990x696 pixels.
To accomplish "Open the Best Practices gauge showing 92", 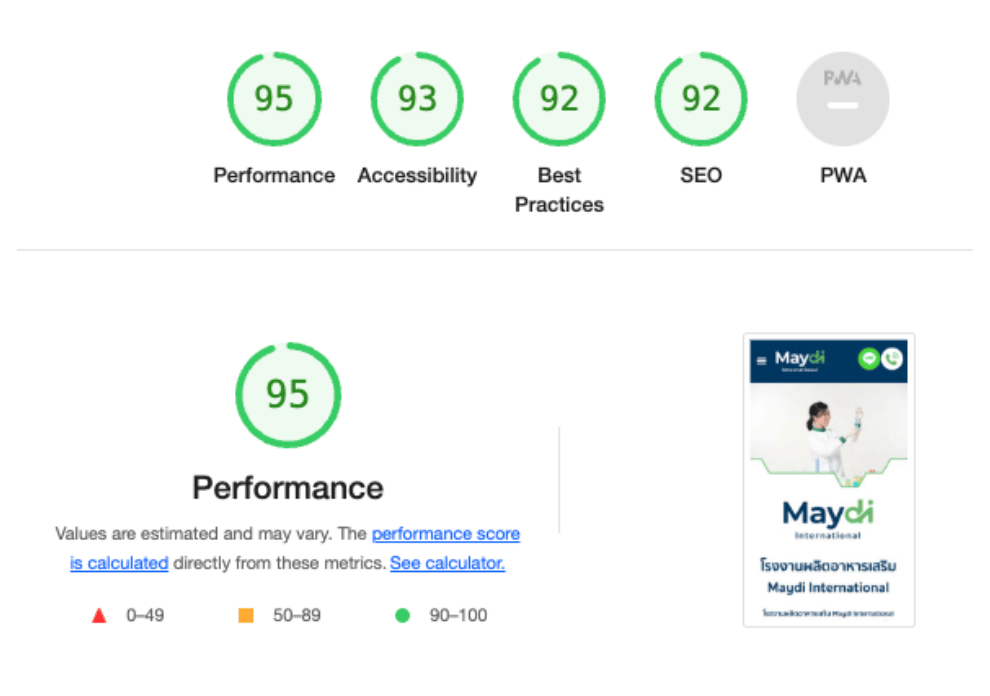I will pyautogui.click(x=559, y=99).
